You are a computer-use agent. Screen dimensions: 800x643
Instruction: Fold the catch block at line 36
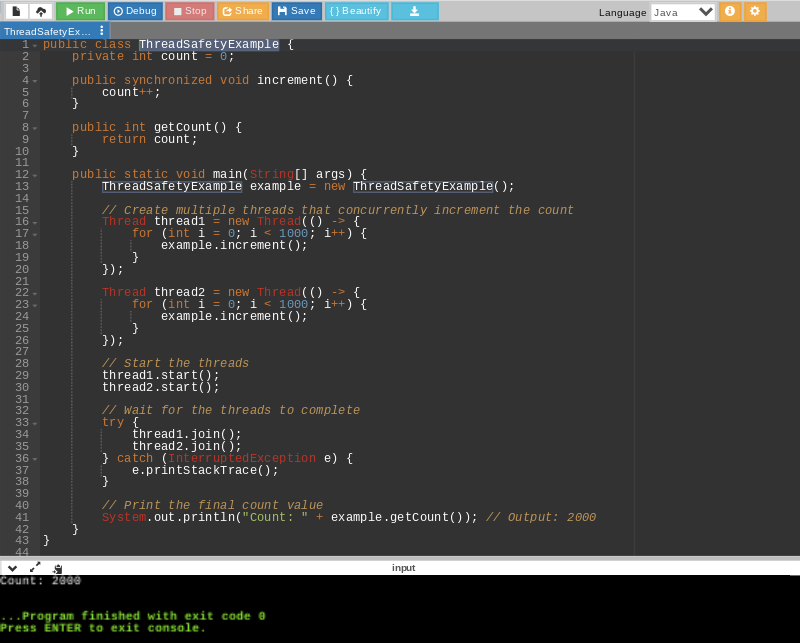tap(35, 459)
